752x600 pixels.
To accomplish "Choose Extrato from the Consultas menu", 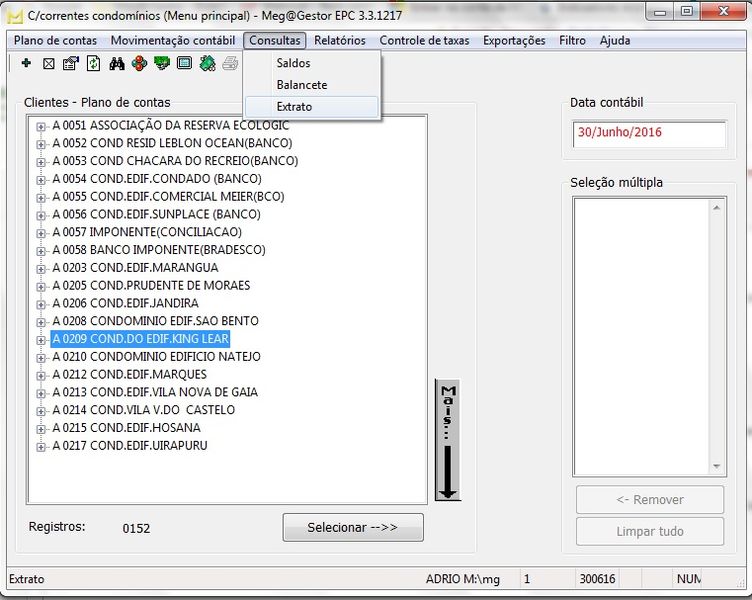I will pyautogui.click(x=294, y=107).
